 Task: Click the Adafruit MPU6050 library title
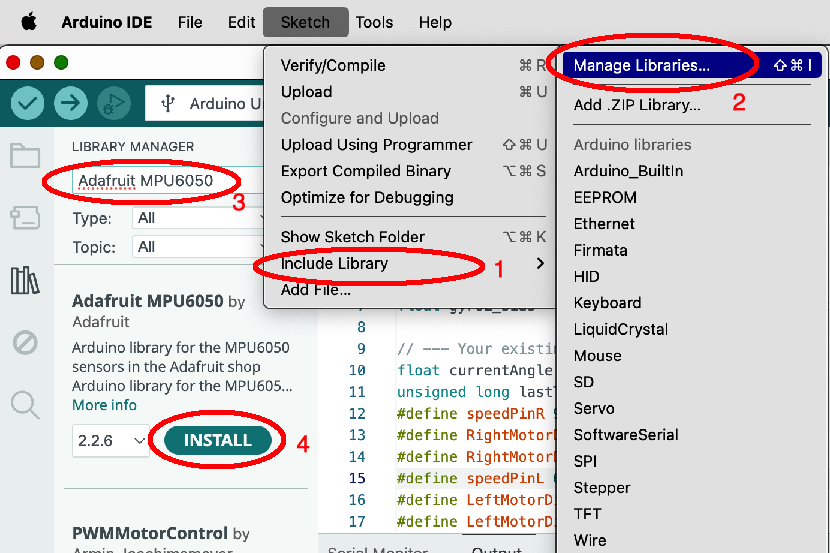148,301
